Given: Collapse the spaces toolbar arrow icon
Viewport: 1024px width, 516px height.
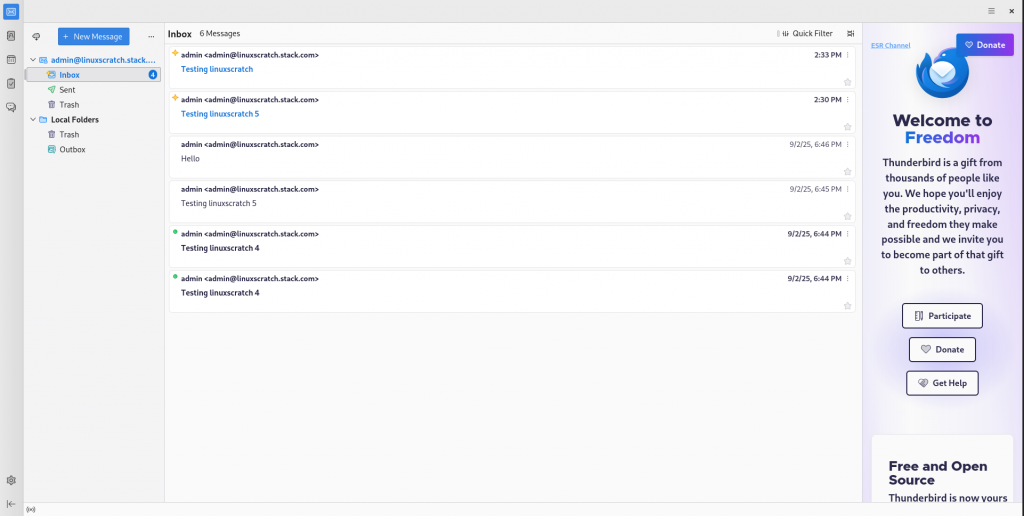Looking at the screenshot, I should 11,504.
